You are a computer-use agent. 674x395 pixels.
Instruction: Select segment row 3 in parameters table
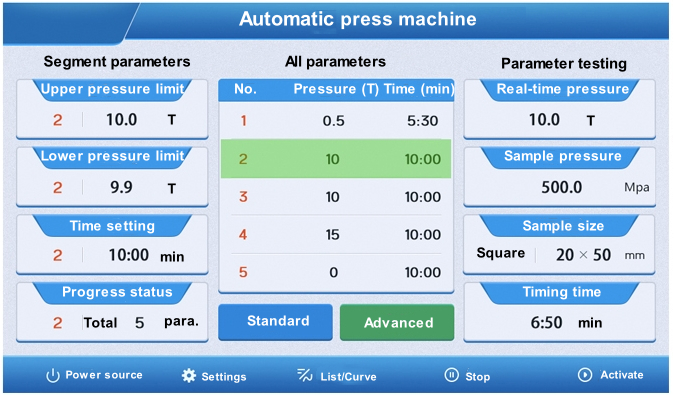click(x=336, y=197)
